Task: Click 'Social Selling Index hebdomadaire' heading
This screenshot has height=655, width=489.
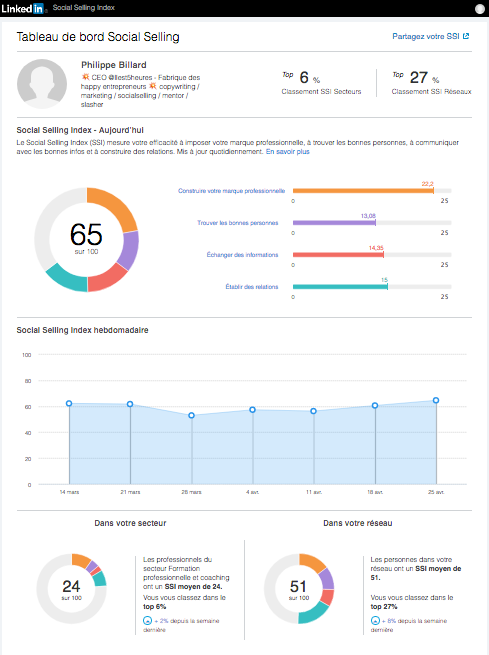Action: coord(82,330)
